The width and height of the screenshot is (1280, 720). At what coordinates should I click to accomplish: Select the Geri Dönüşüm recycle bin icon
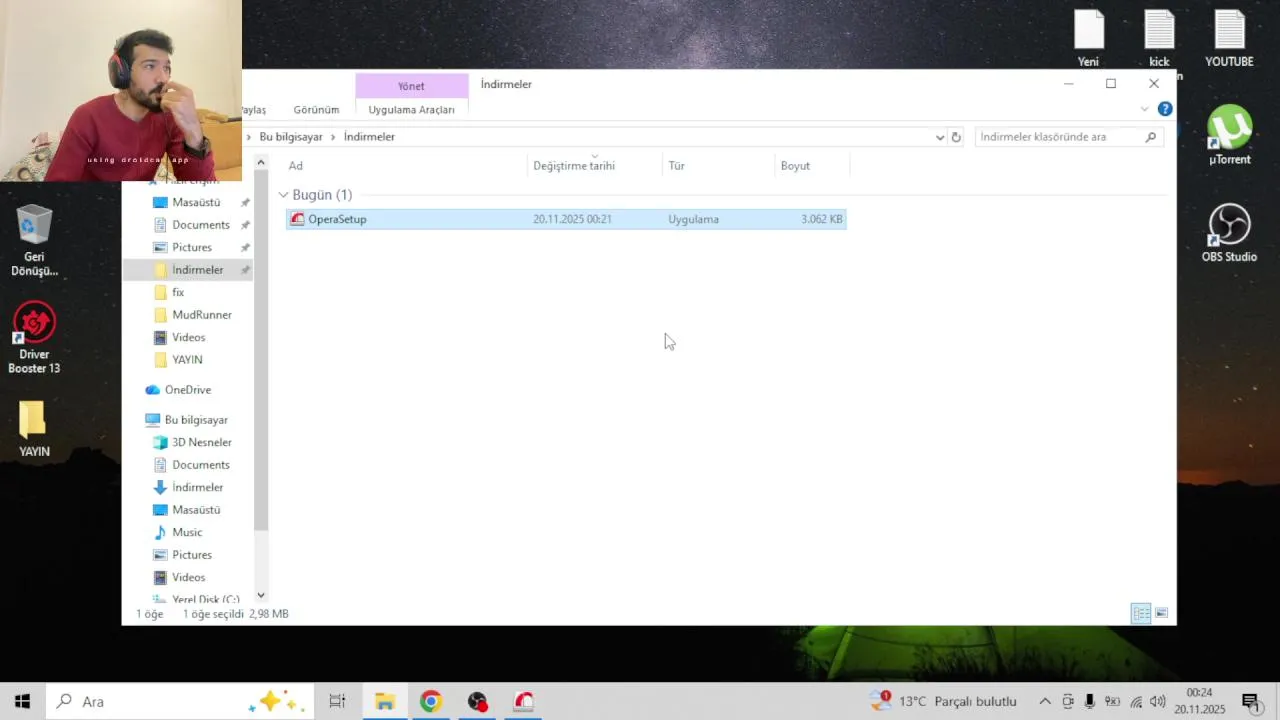[x=34, y=241]
